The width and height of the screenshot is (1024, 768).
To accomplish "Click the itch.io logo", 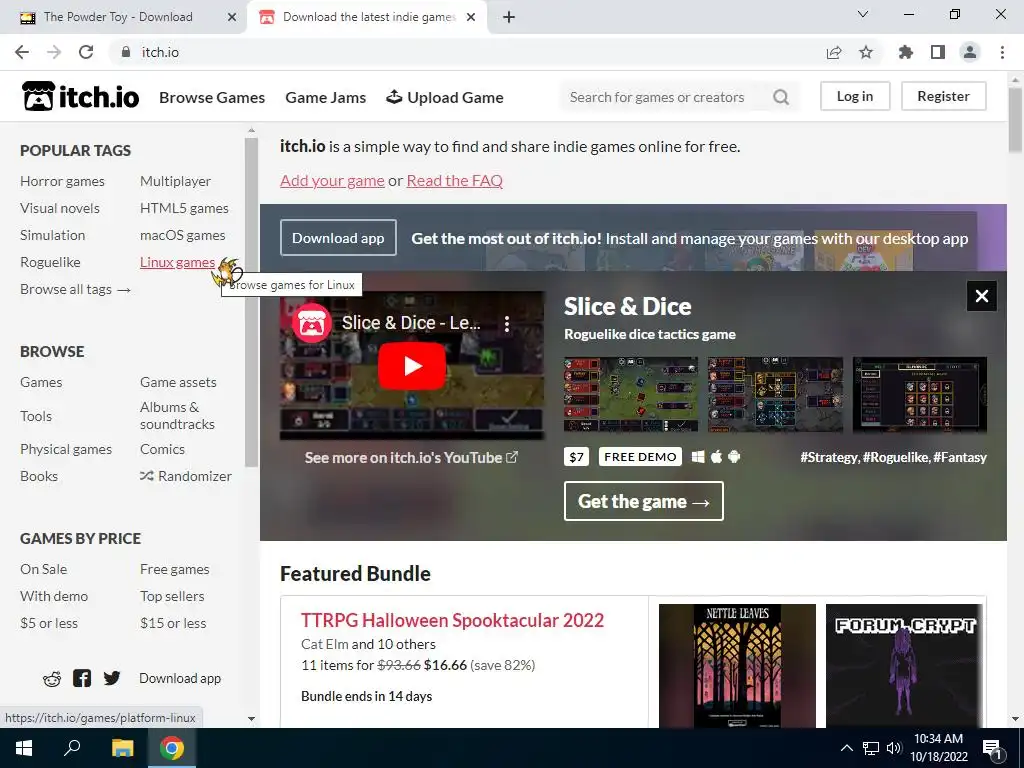I will [80, 97].
